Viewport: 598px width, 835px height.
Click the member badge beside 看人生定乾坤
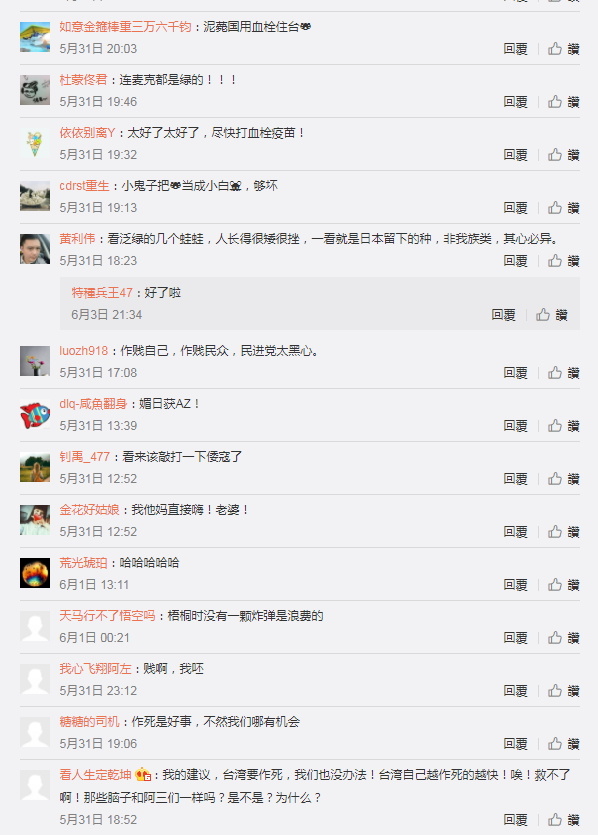point(143,774)
